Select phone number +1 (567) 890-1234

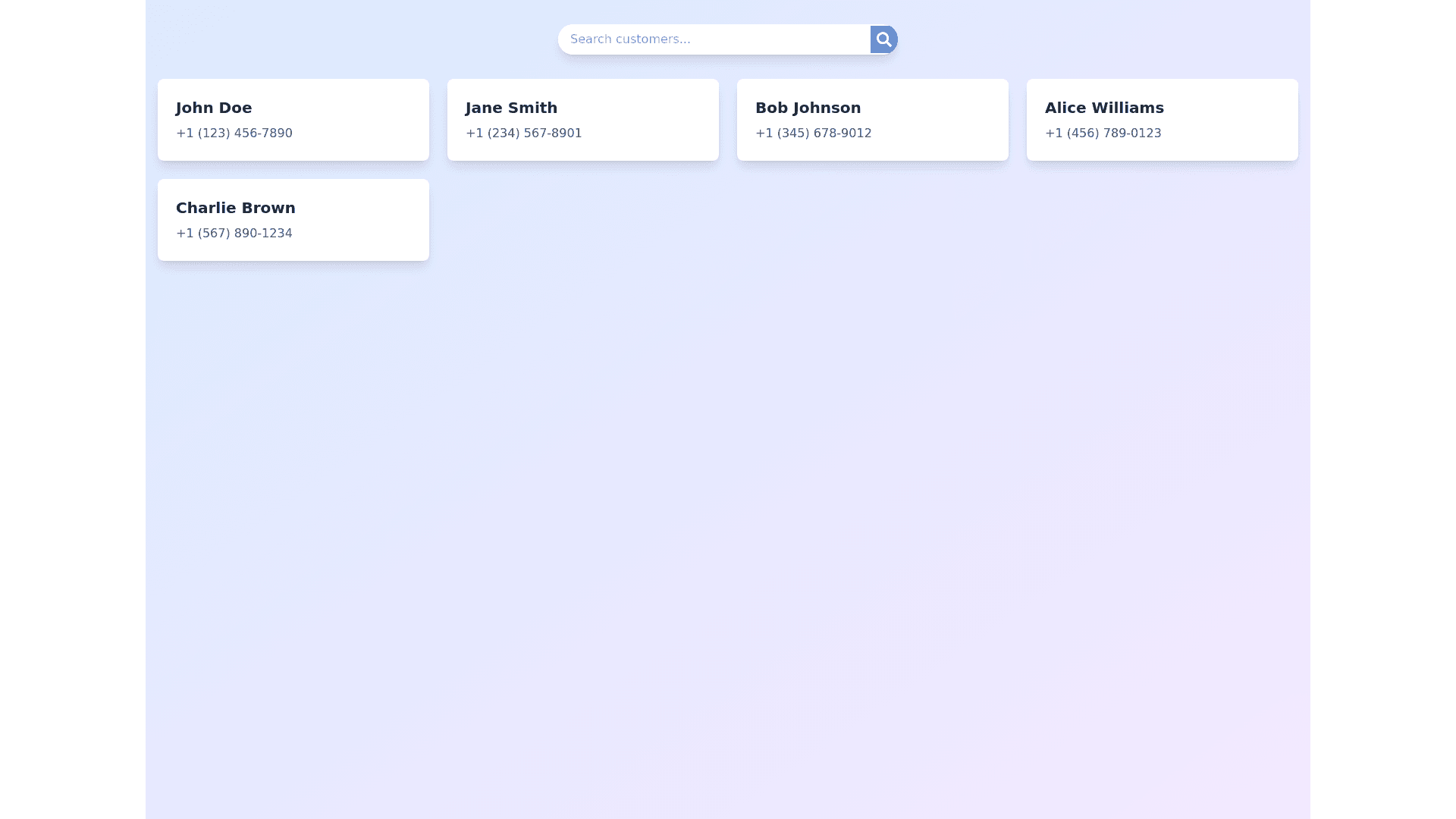(234, 234)
